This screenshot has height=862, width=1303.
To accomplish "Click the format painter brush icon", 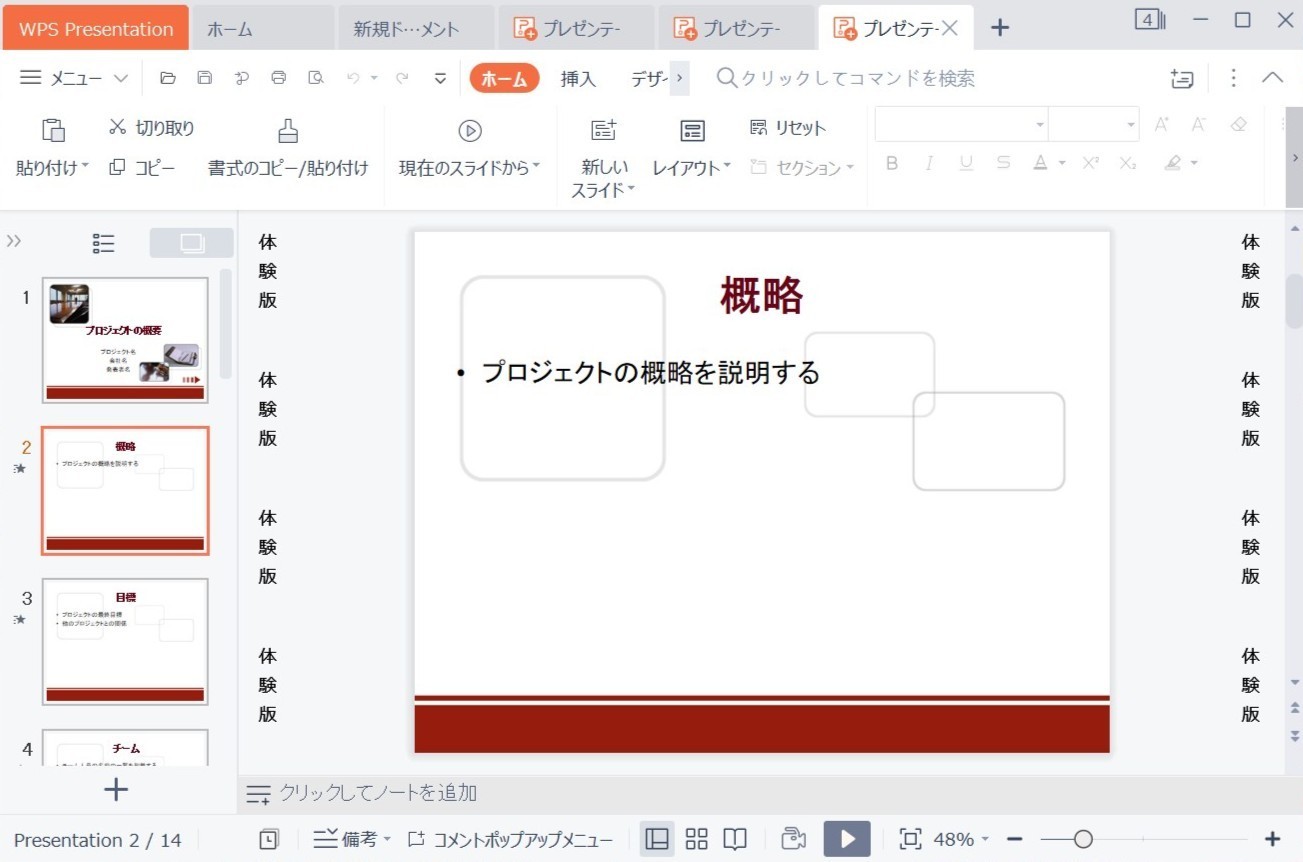I will pyautogui.click(x=288, y=131).
